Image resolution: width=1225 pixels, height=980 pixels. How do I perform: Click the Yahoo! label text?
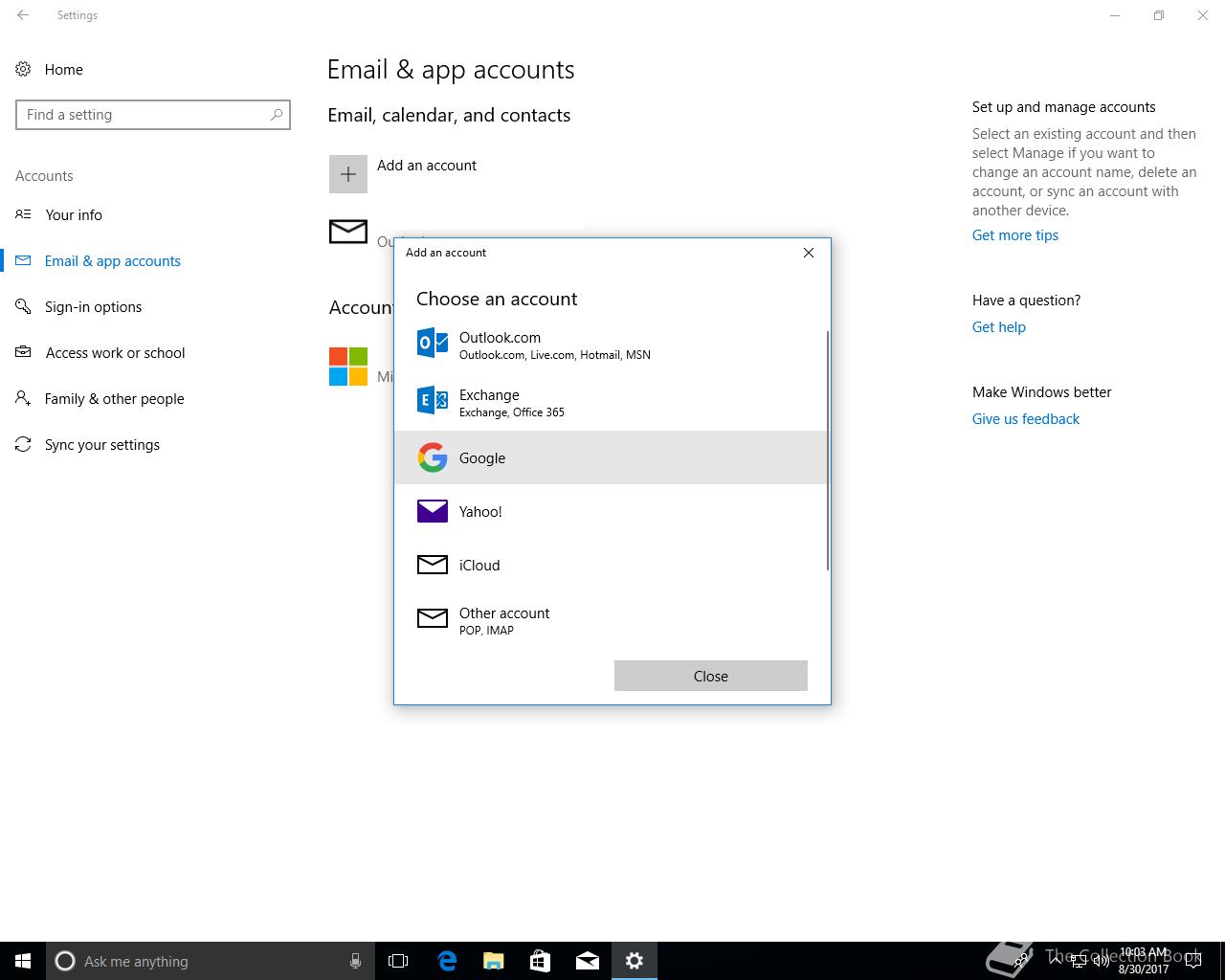click(x=480, y=512)
